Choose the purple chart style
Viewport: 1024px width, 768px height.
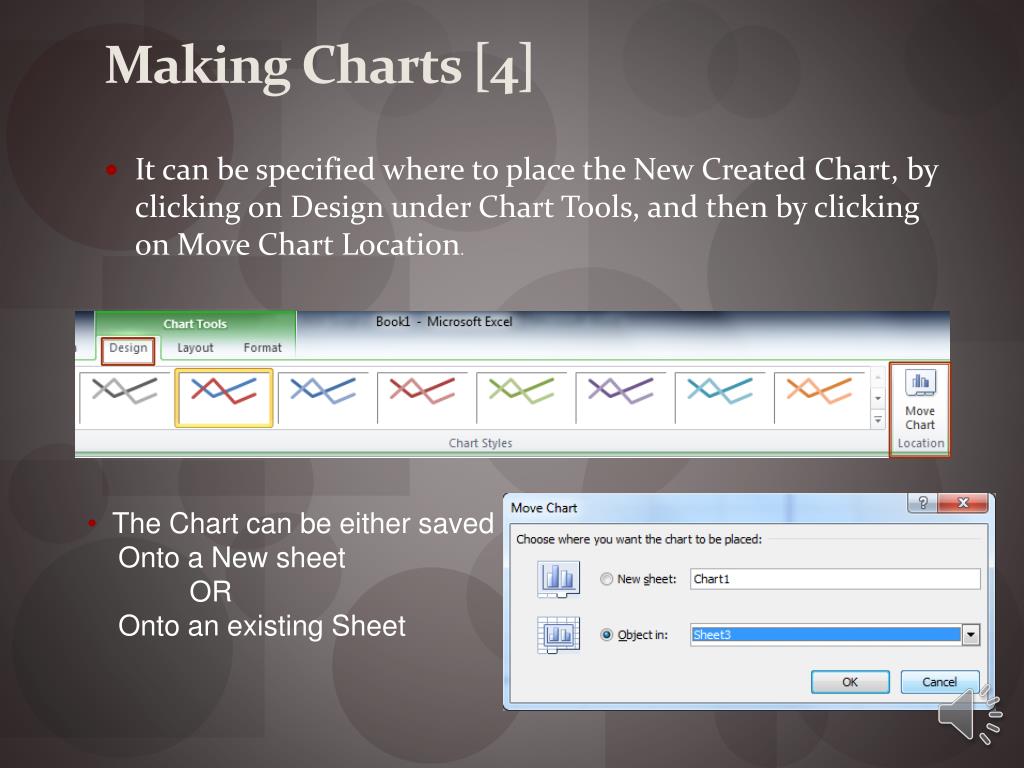621,398
